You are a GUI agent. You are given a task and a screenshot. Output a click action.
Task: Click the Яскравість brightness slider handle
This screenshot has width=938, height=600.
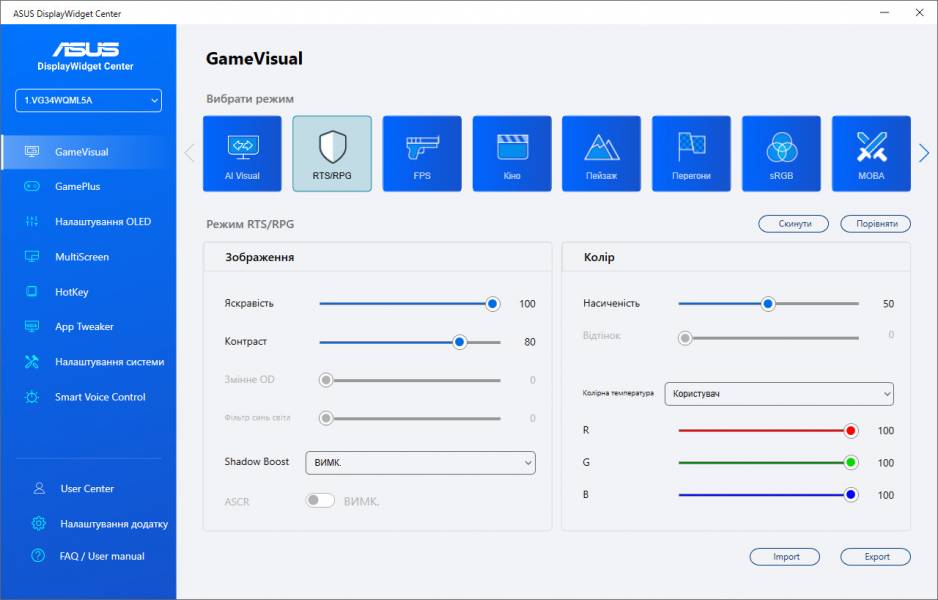pyautogui.click(x=492, y=304)
